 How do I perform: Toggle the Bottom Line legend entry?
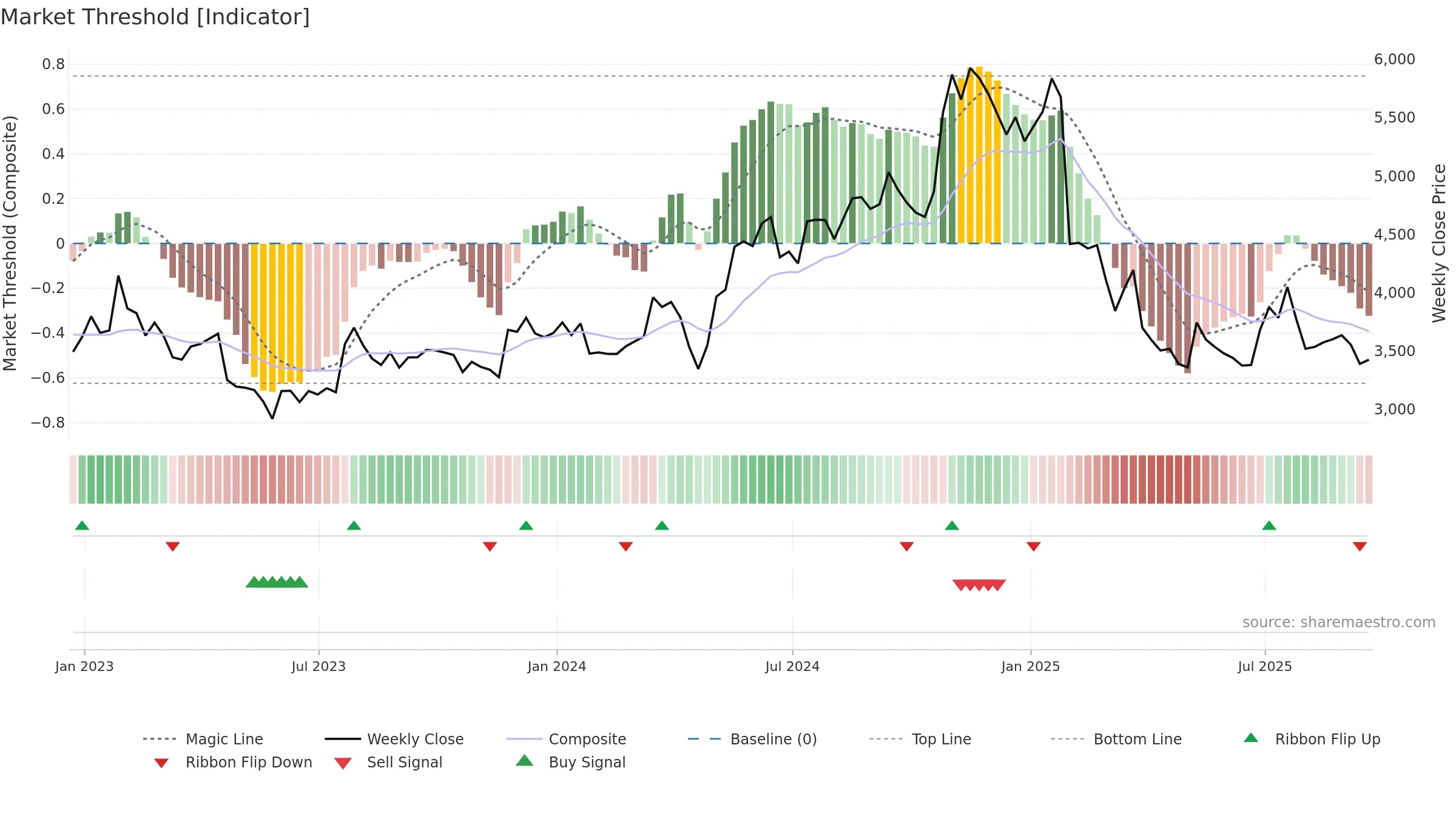tap(1116, 739)
